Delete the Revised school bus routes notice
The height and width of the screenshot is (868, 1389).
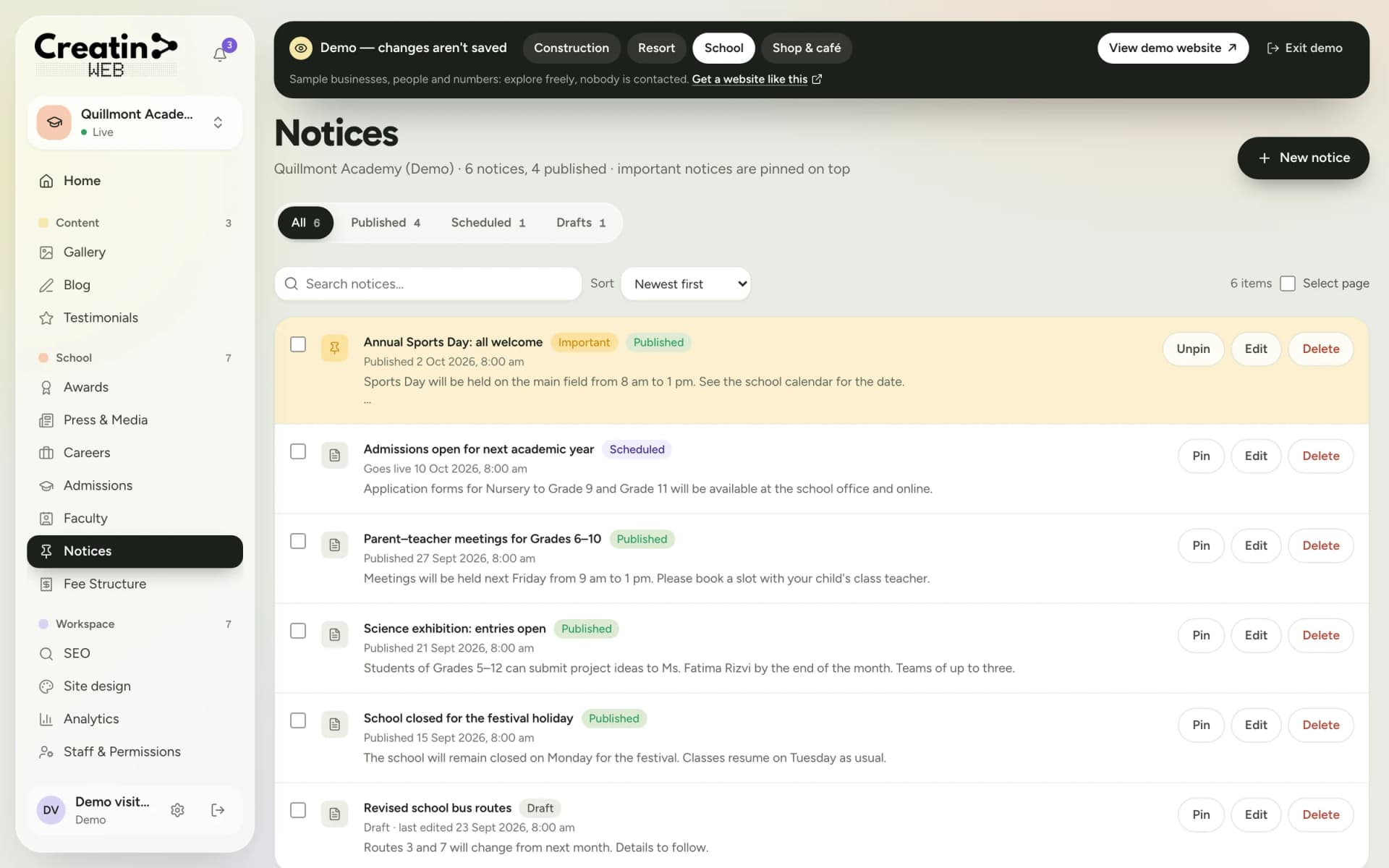(x=1321, y=814)
